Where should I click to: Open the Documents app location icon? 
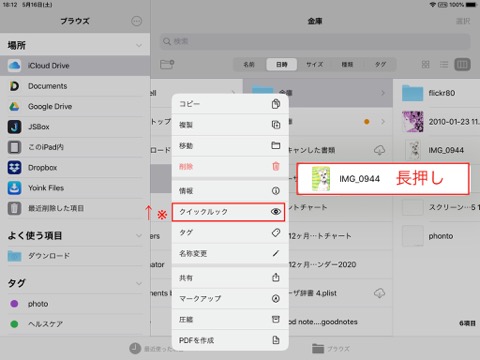[14, 86]
